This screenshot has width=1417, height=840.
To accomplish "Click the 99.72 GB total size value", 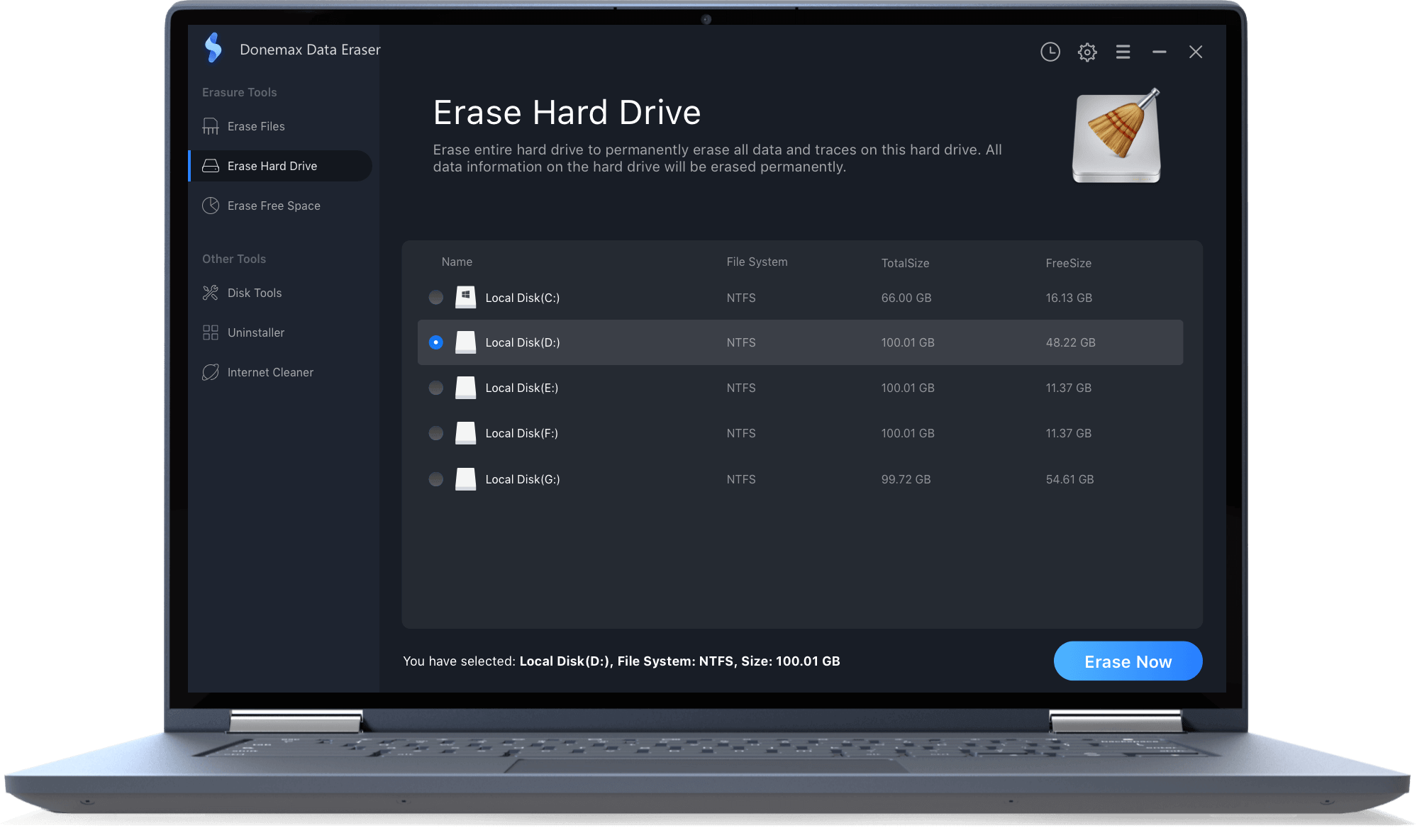I will click(x=906, y=479).
